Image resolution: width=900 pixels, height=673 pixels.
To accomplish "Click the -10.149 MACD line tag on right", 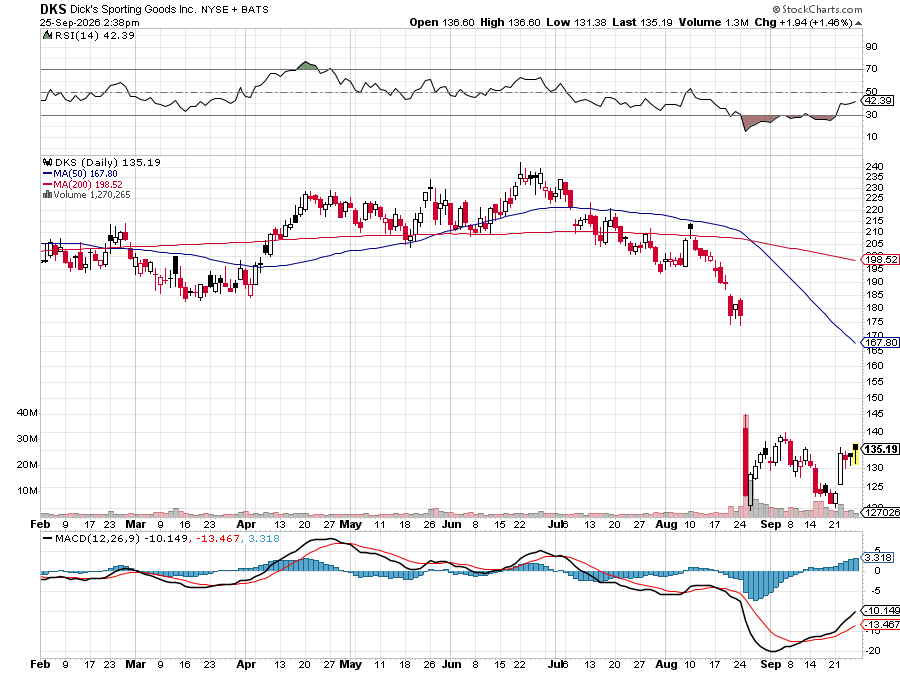I will (881, 611).
